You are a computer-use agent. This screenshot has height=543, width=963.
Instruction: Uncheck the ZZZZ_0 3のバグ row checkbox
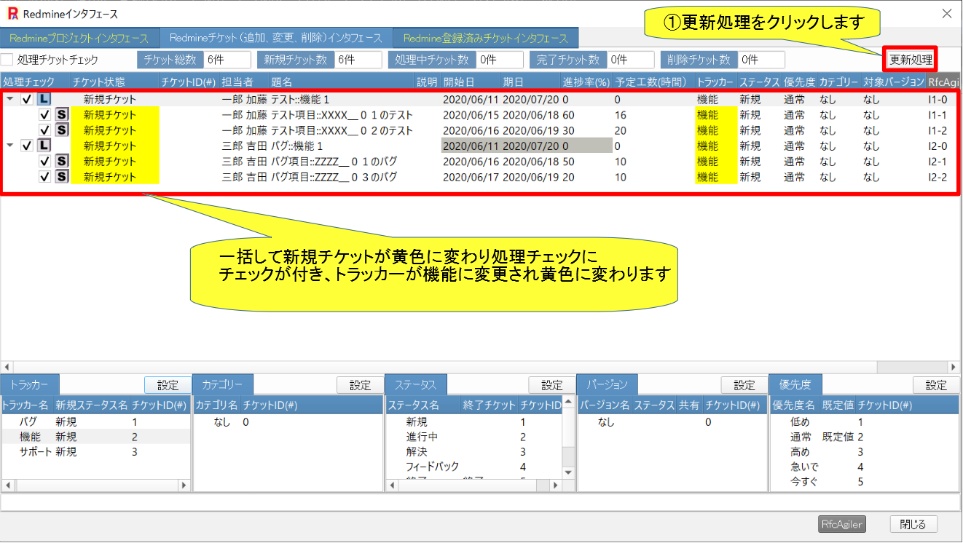pyautogui.click(x=44, y=177)
